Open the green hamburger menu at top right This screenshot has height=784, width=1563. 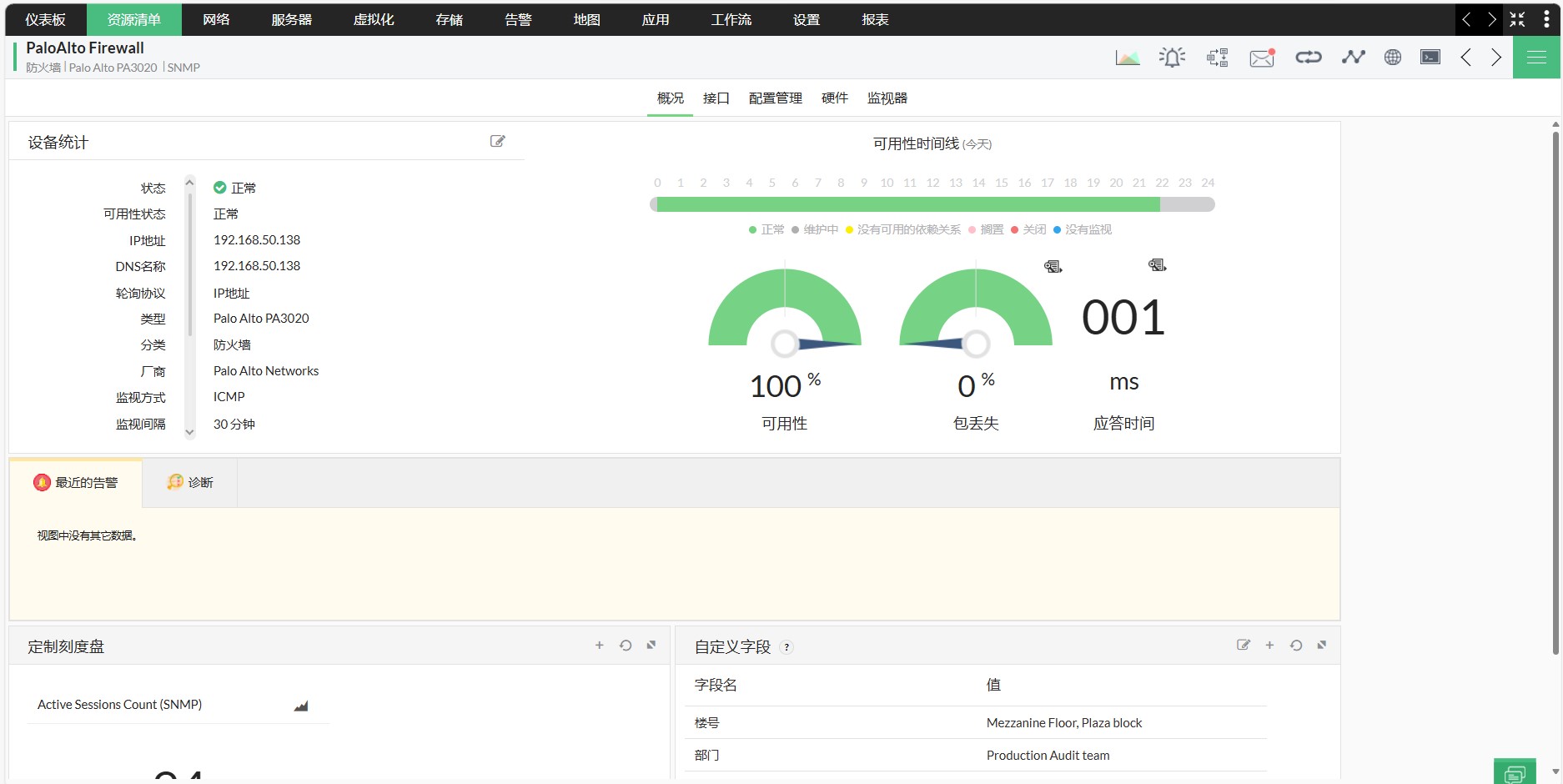[x=1535, y=57]
